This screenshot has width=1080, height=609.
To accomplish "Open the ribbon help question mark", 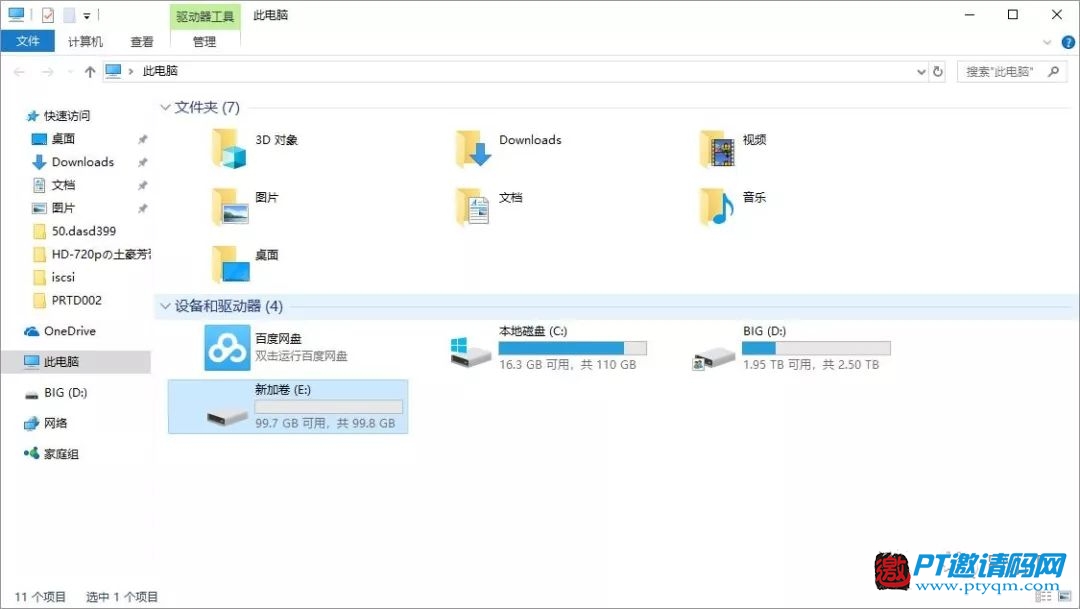I will coord(1068,42).
